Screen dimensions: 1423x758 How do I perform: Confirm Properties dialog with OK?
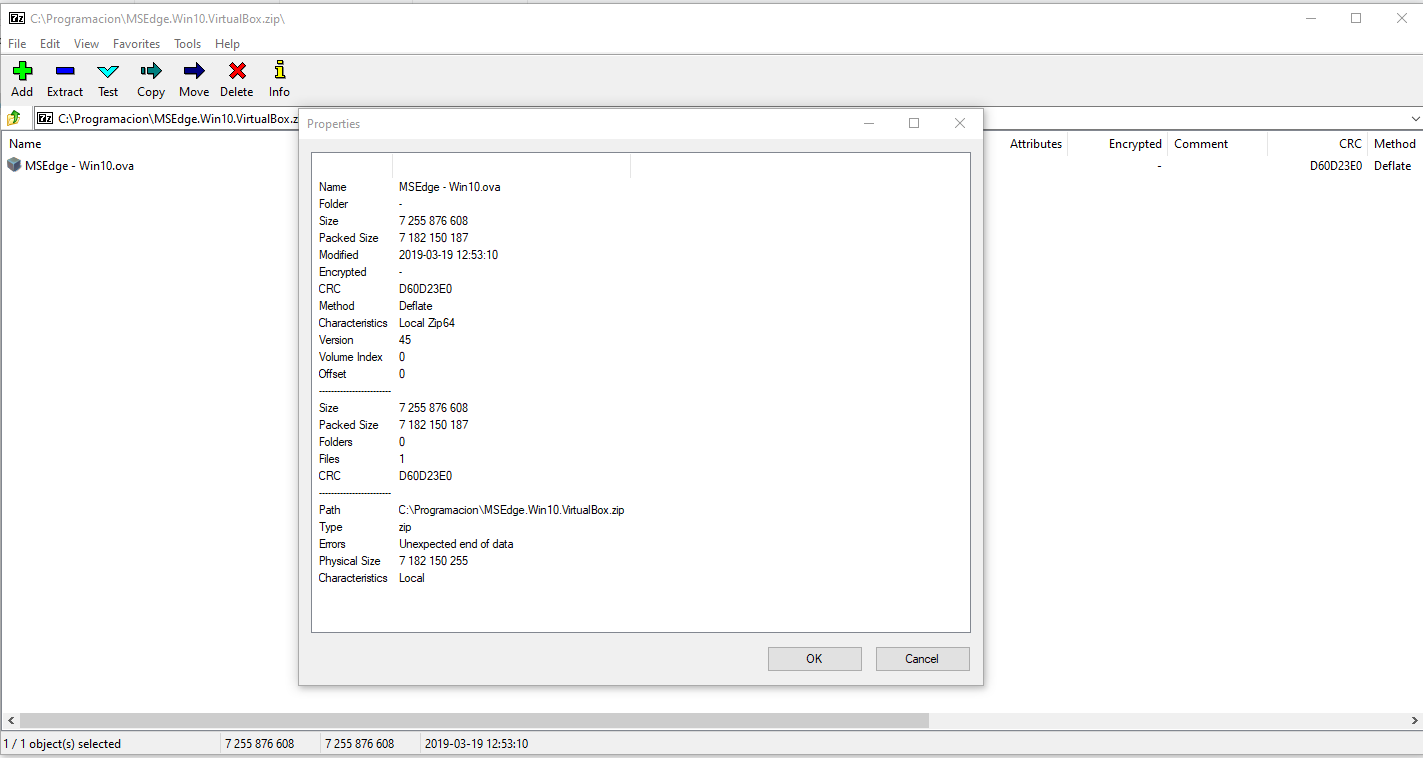[814, 659]
